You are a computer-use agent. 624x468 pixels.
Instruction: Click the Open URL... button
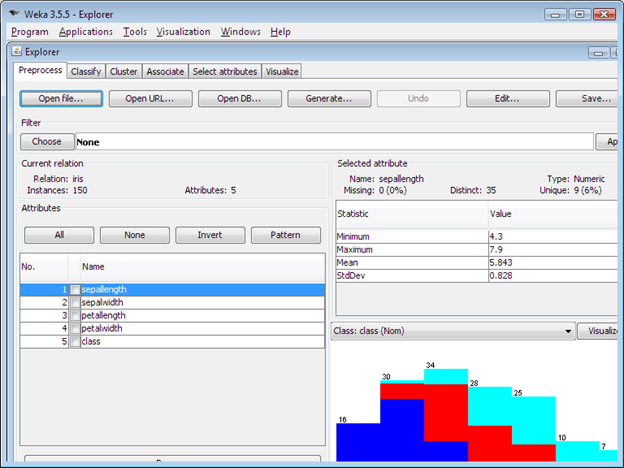[x=150, y=99]
